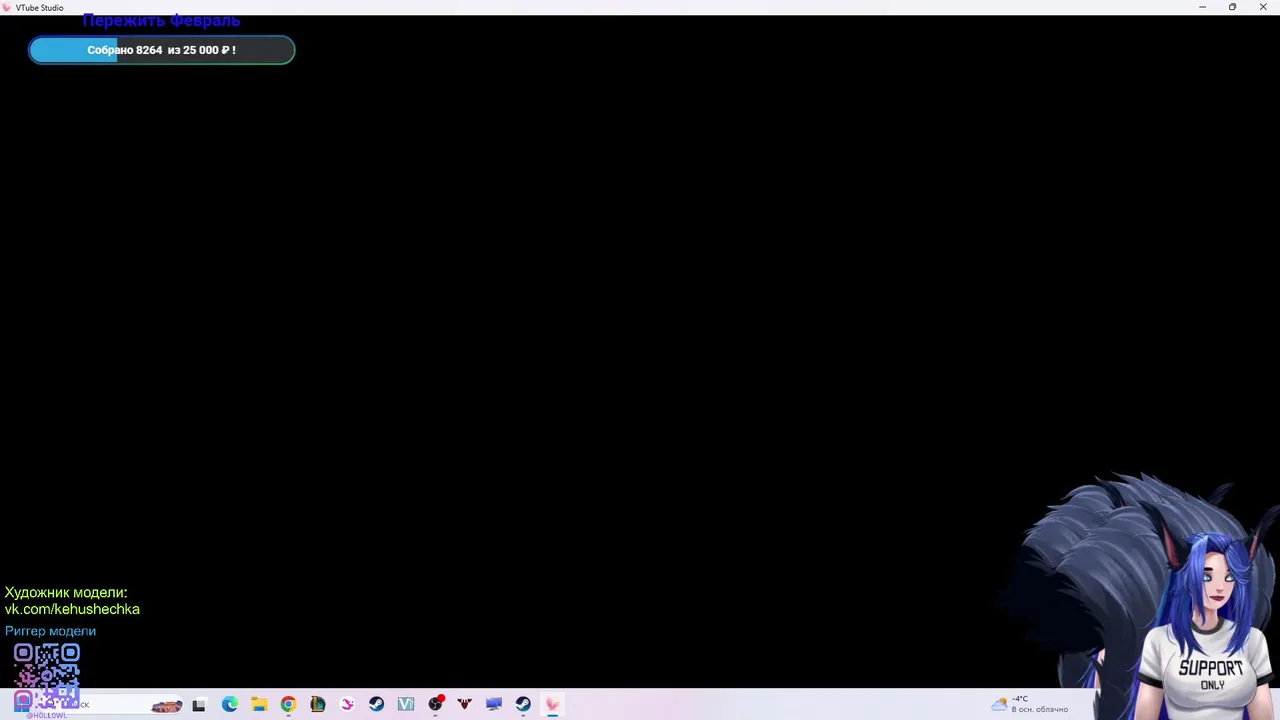Minimize the VTube Studio window

tap(1202, 7)
